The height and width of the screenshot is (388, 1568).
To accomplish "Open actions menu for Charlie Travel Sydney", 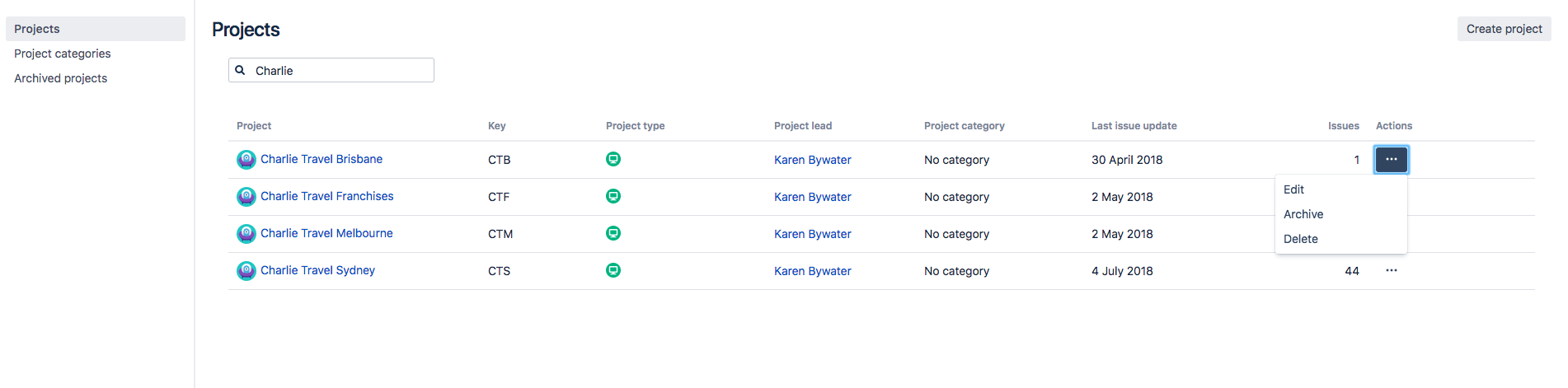I will point(1391,270).
